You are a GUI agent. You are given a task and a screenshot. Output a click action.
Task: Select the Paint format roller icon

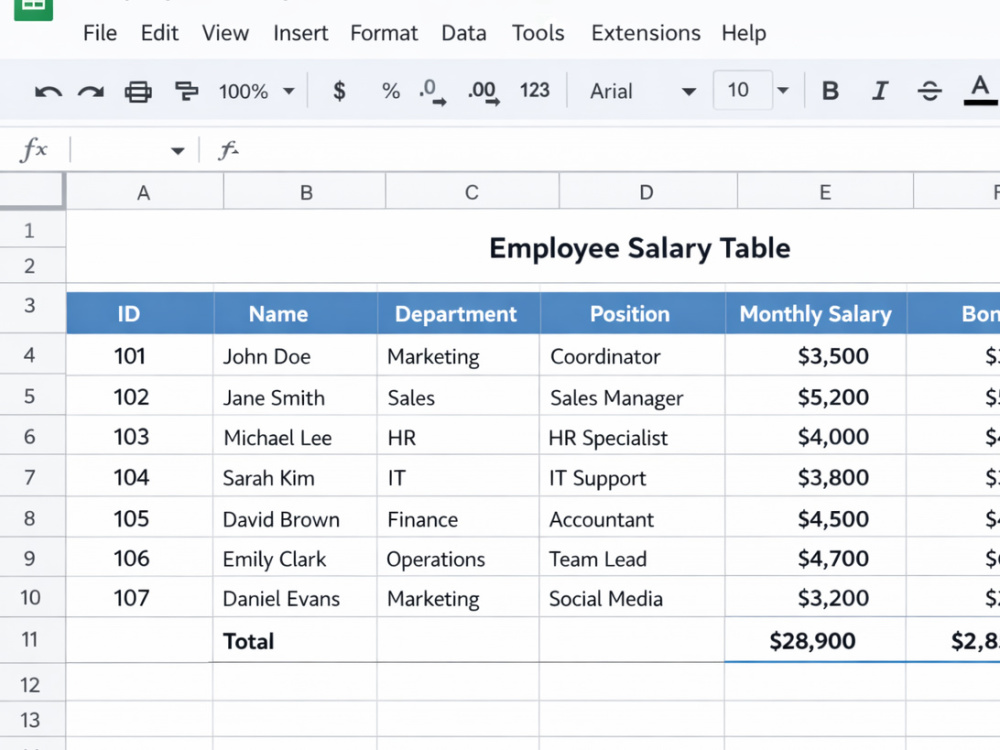click(x=186, y=91)
